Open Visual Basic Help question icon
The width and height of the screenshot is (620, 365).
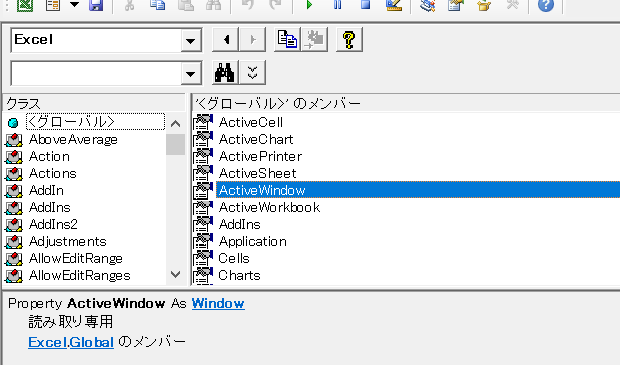[x=546, y=5]
